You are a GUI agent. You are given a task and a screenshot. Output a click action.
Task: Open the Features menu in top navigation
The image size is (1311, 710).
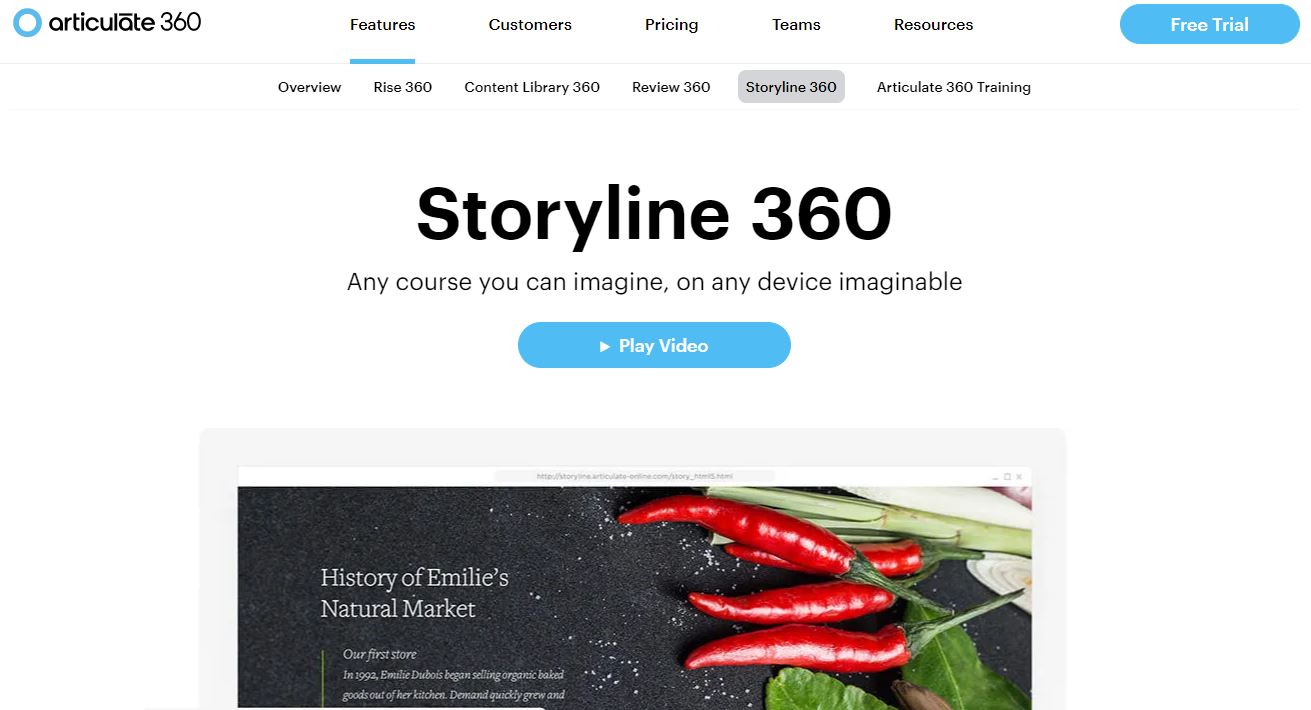point(382,25)
